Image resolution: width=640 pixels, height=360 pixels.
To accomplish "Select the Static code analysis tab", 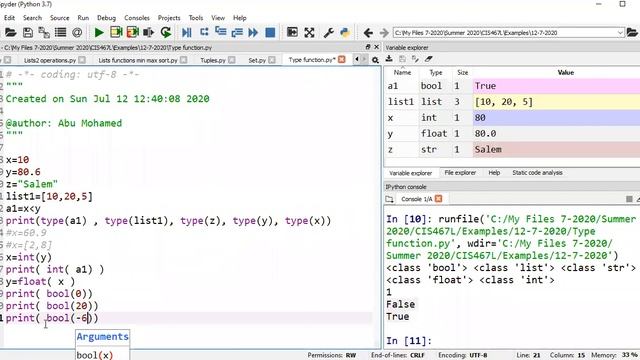I will (x=537, y=173).
